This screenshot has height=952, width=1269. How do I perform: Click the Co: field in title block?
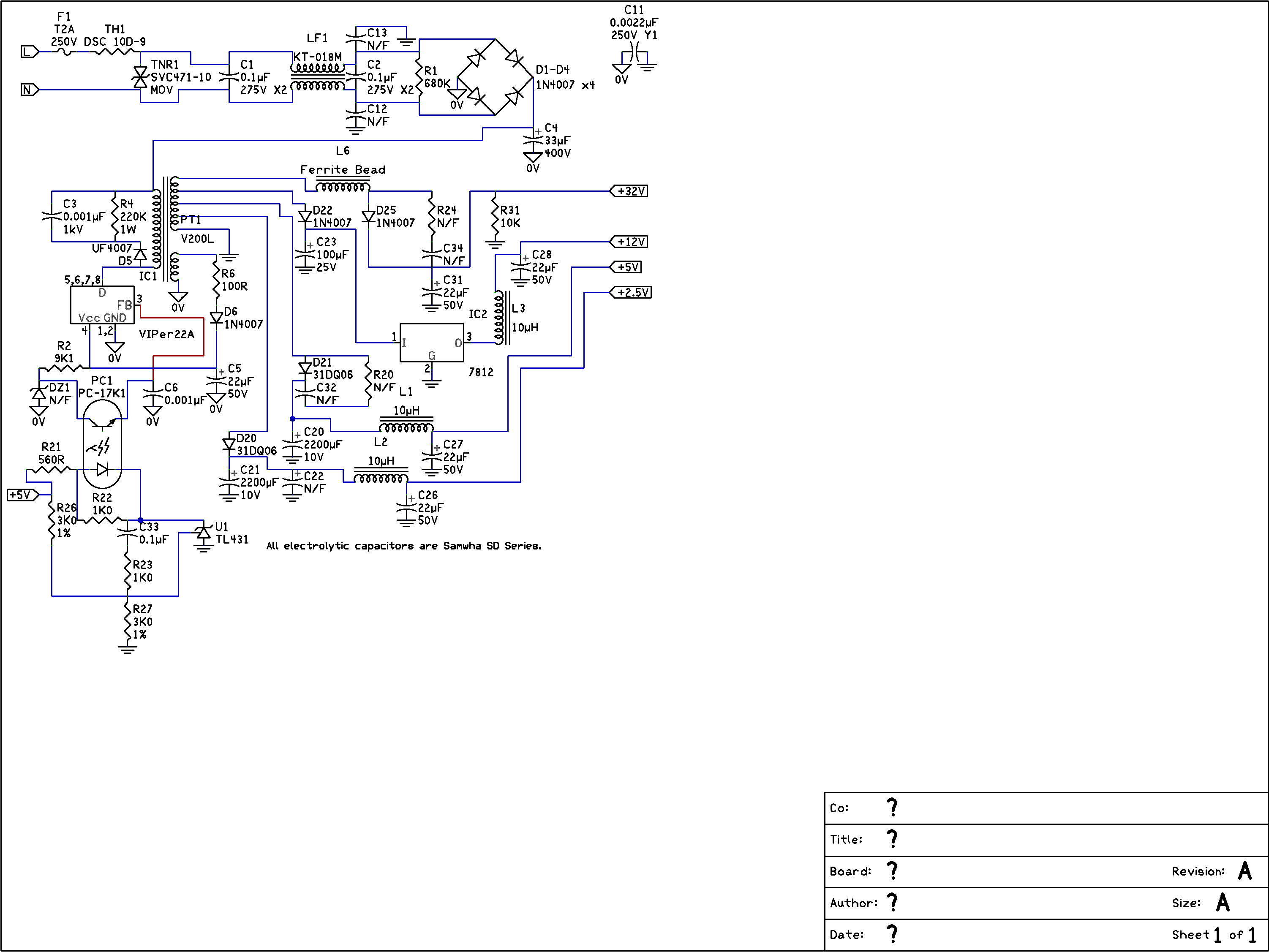[x=1046, y=808]
